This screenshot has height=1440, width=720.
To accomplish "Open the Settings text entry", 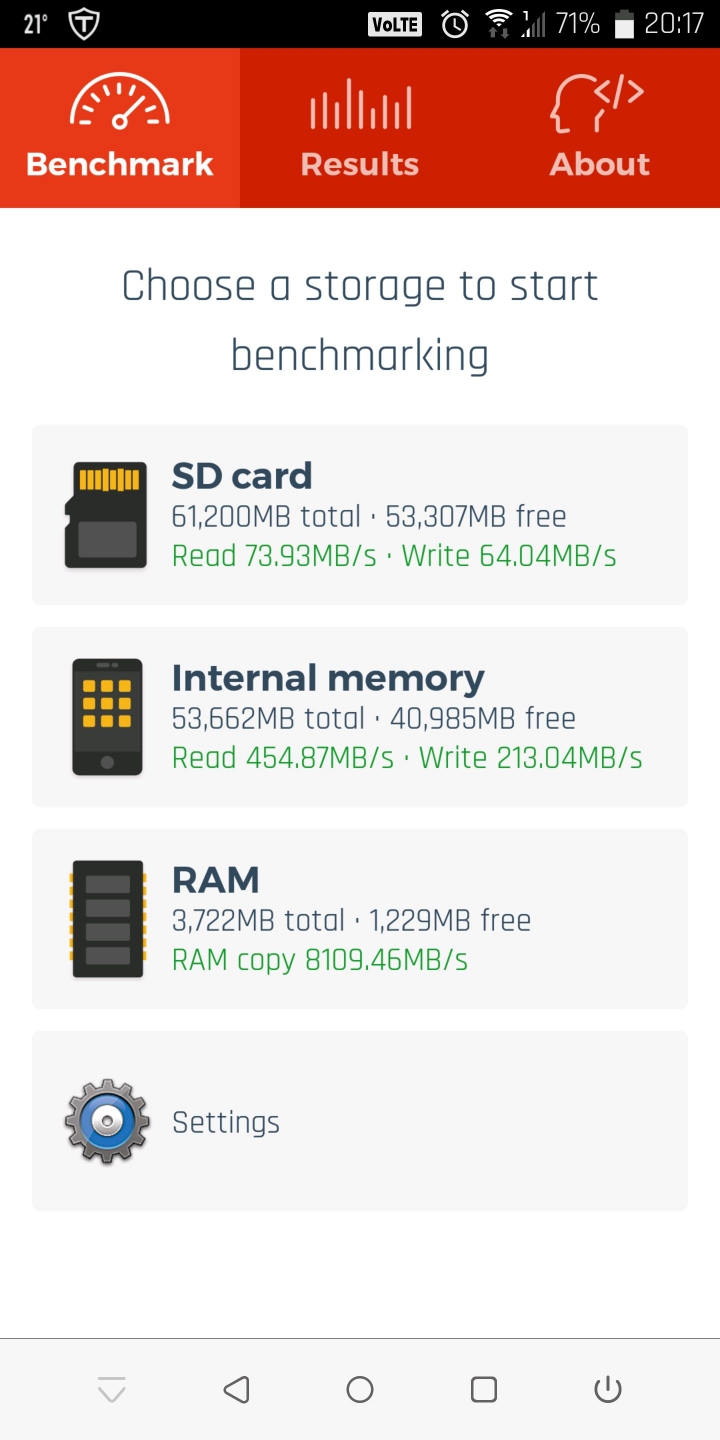I will click(226, 1122).
